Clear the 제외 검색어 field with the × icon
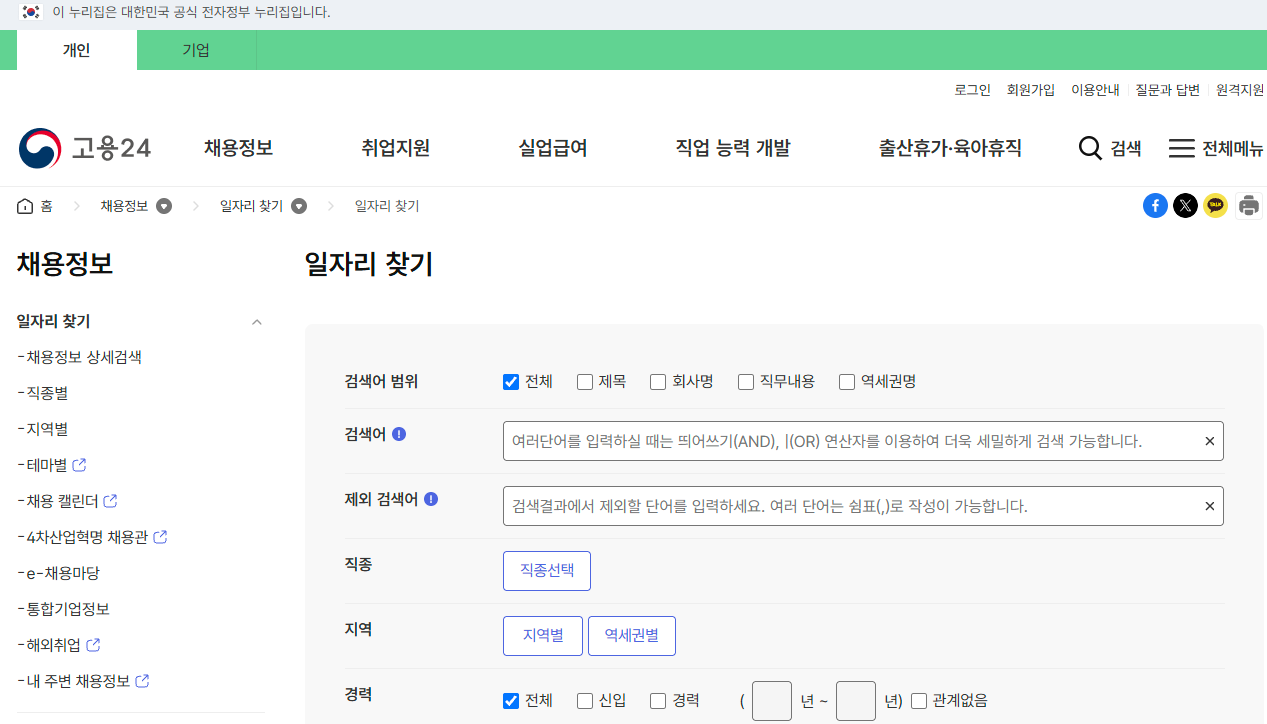Screen dimensions: 1267x724 (1209, 505)
